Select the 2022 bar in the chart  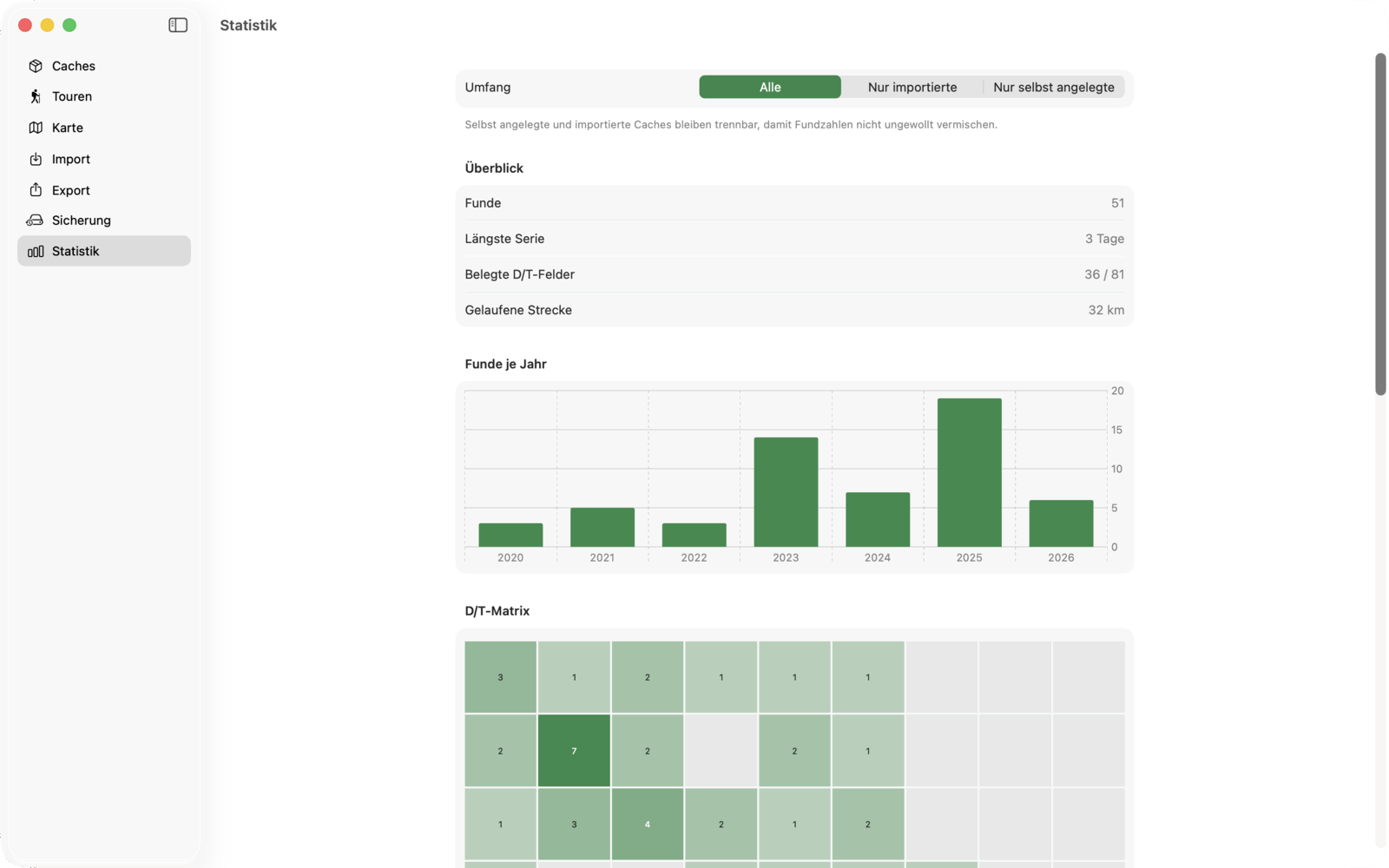pos(694,535)
